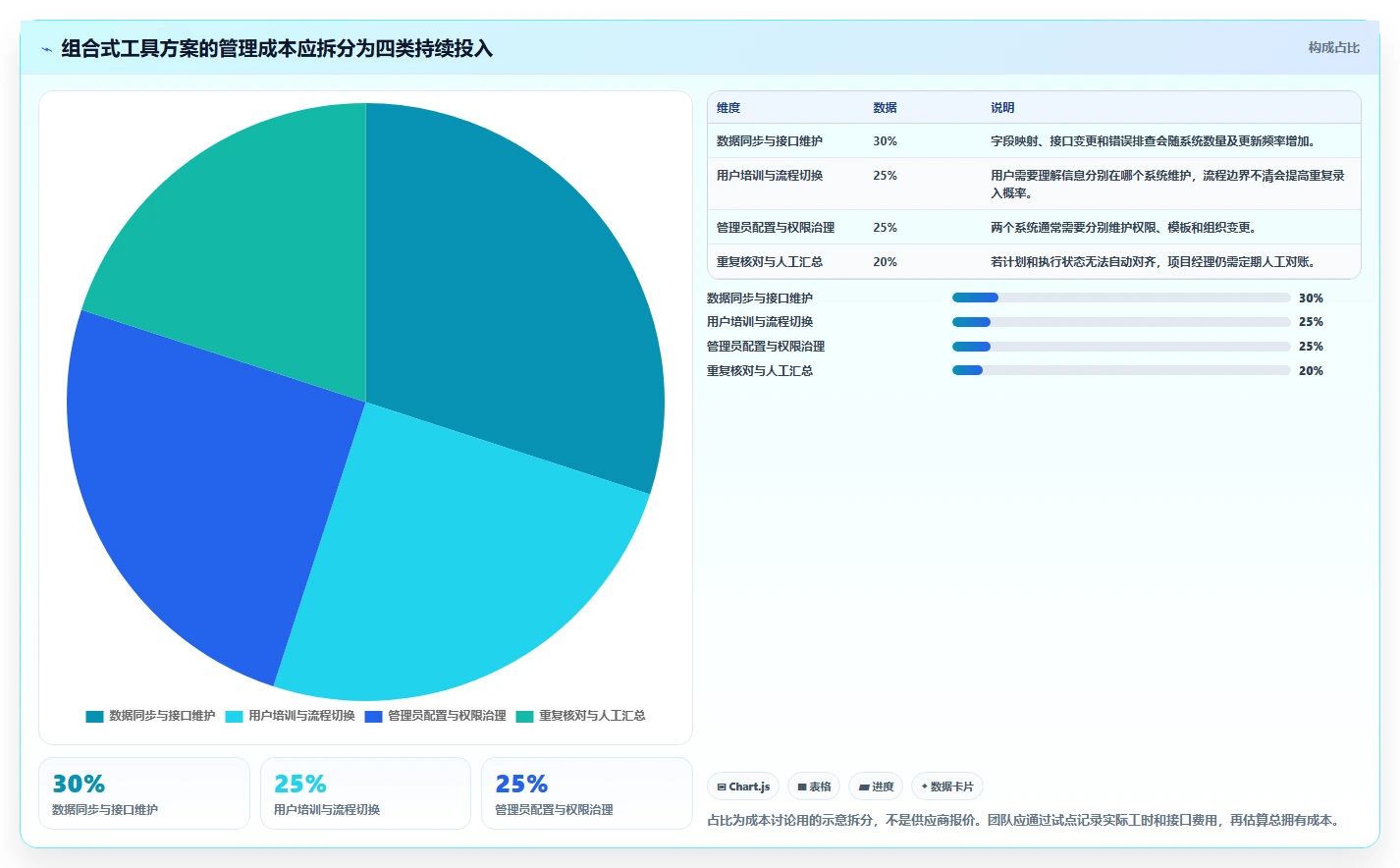Click the 用户培训与流程切换 label in the progress list
This screenshot has height=868, width=1400.
click(x=760, y=322)
